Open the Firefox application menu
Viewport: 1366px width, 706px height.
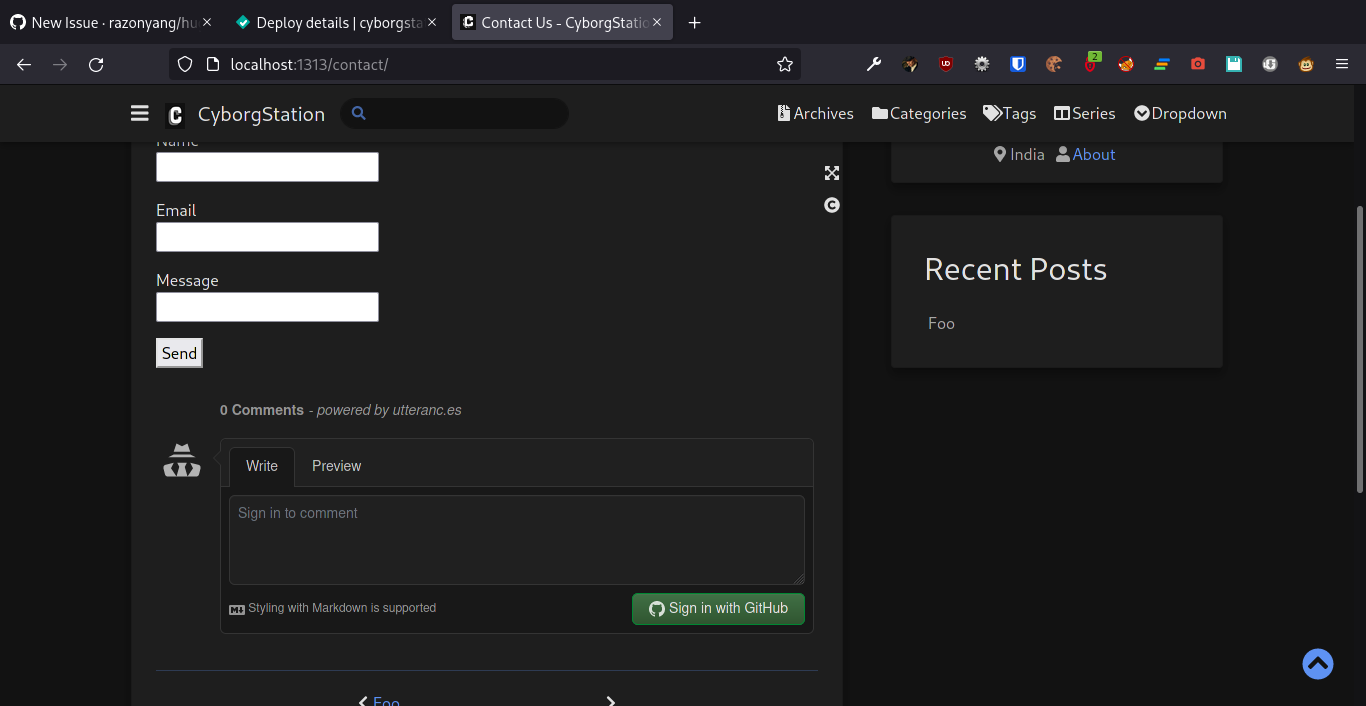[1342, 64]
